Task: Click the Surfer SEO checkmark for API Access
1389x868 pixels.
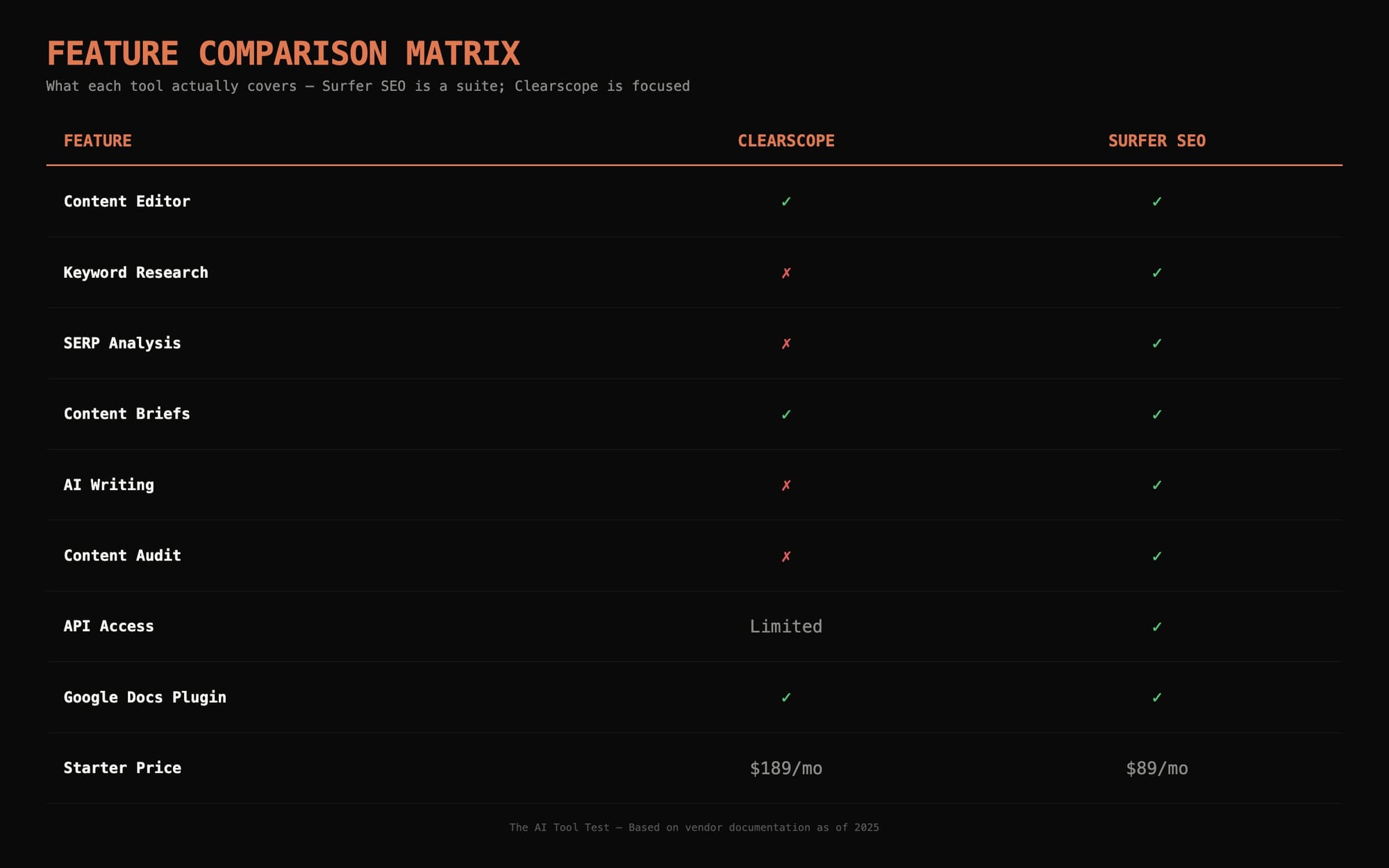Action: coord(1157,627)
